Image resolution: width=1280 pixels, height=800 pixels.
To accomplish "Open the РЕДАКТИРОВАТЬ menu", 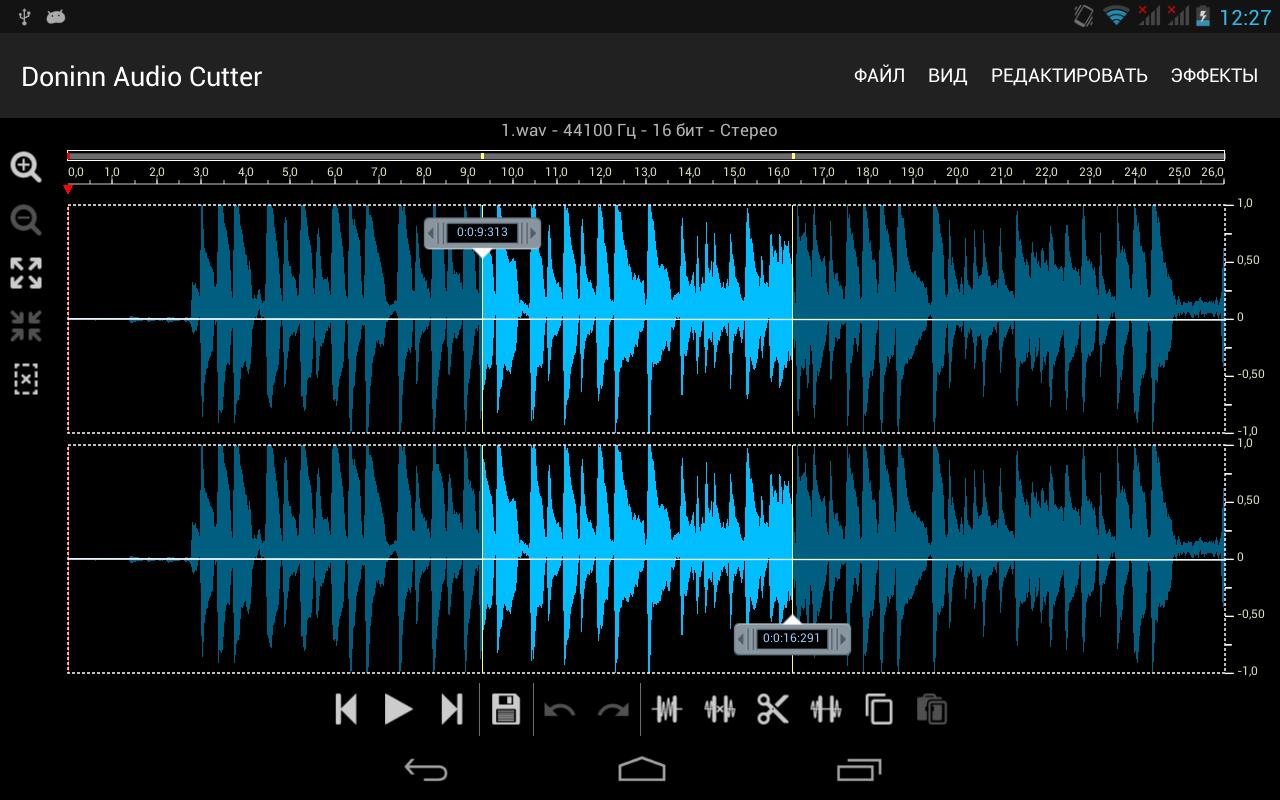I will [1069, 76].
